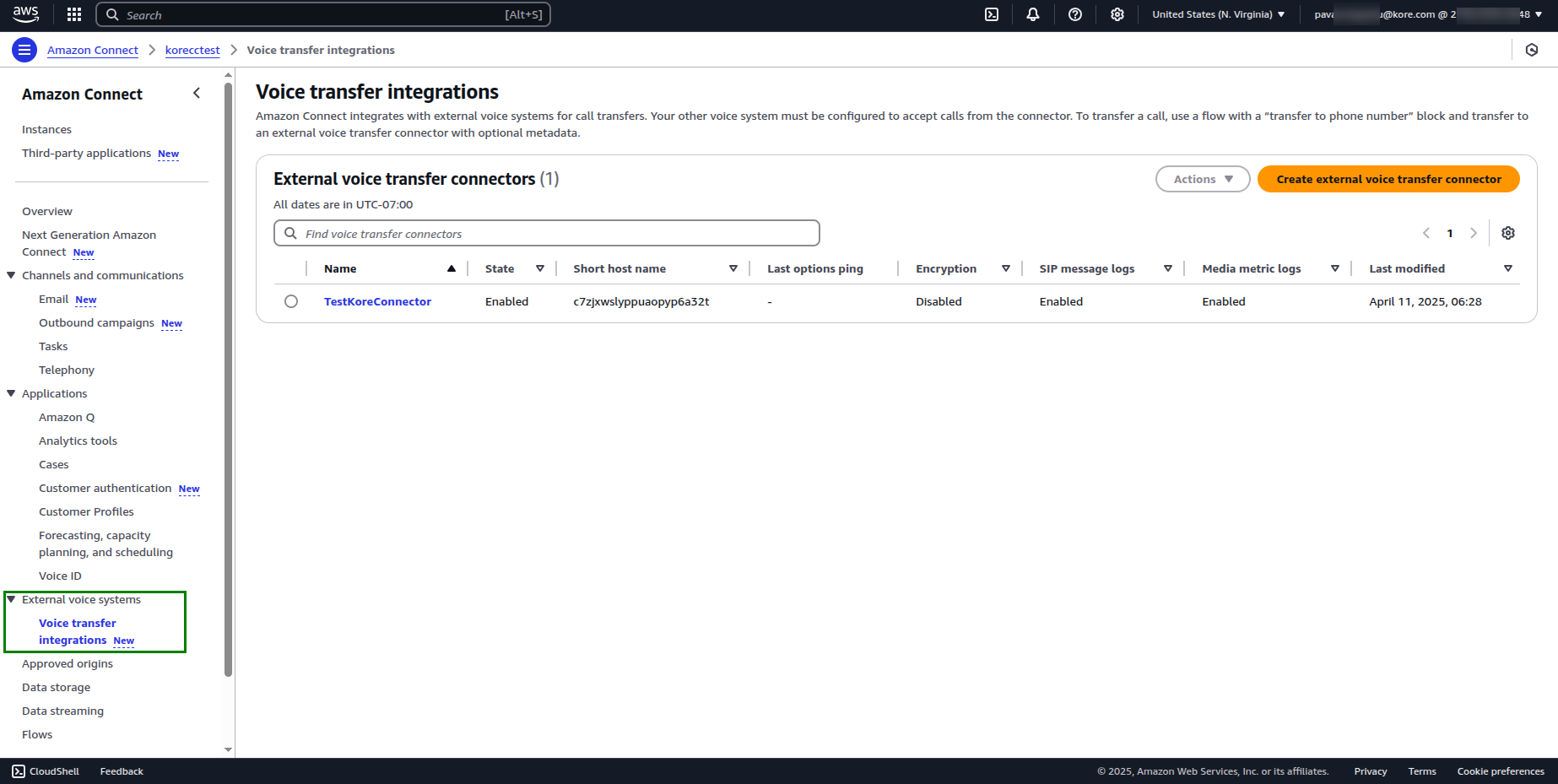
Task: Open Data storage in sidebar
Action: (56, 687)
